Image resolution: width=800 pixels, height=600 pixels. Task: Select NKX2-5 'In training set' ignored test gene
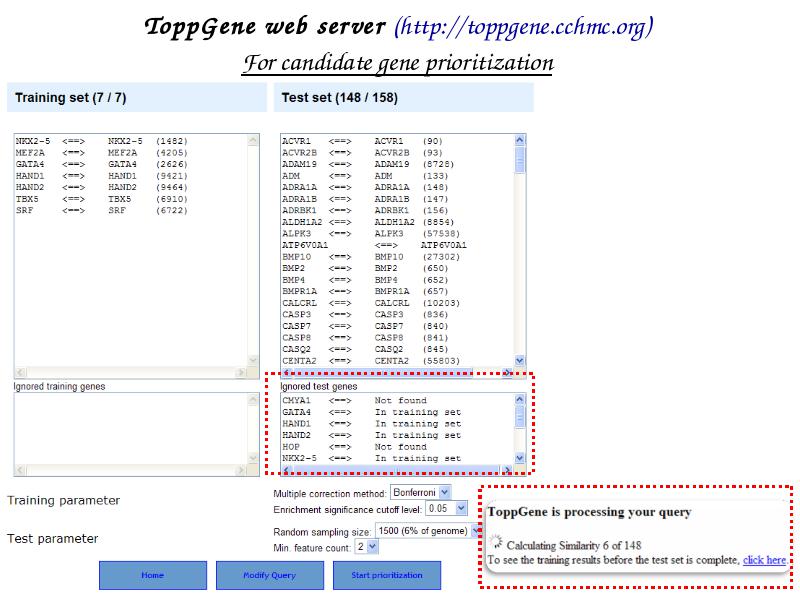pos(371,458)
